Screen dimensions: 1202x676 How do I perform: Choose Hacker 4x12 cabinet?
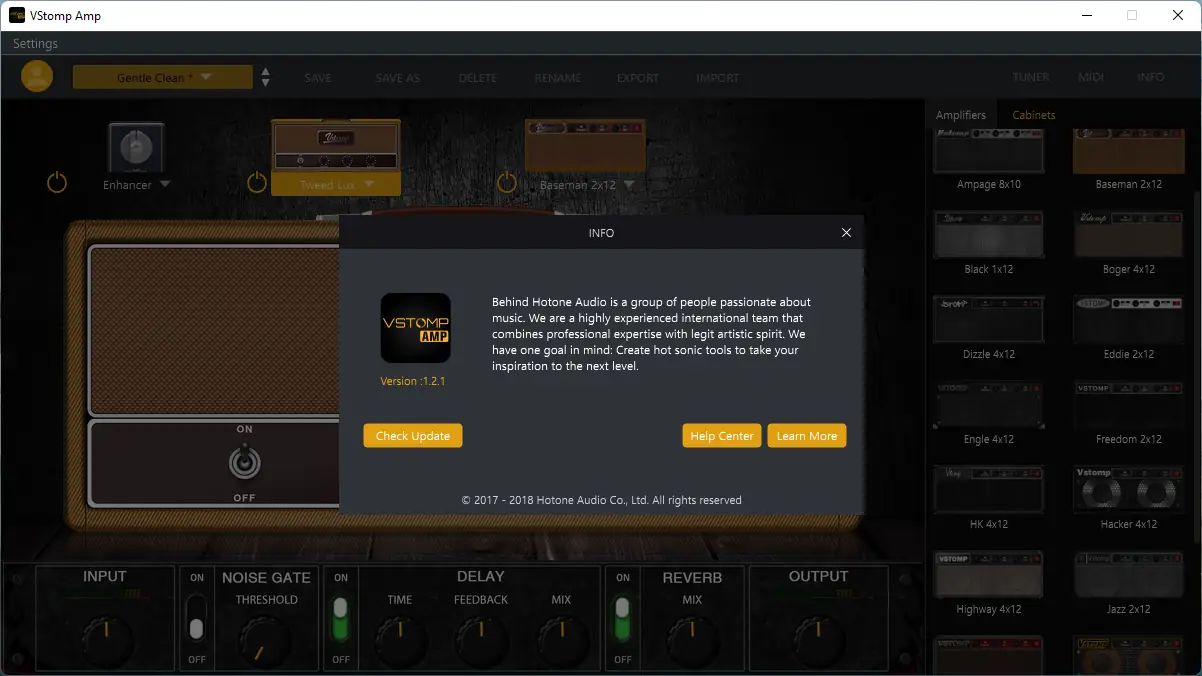pyautogui.click(x=1129, y=490)
